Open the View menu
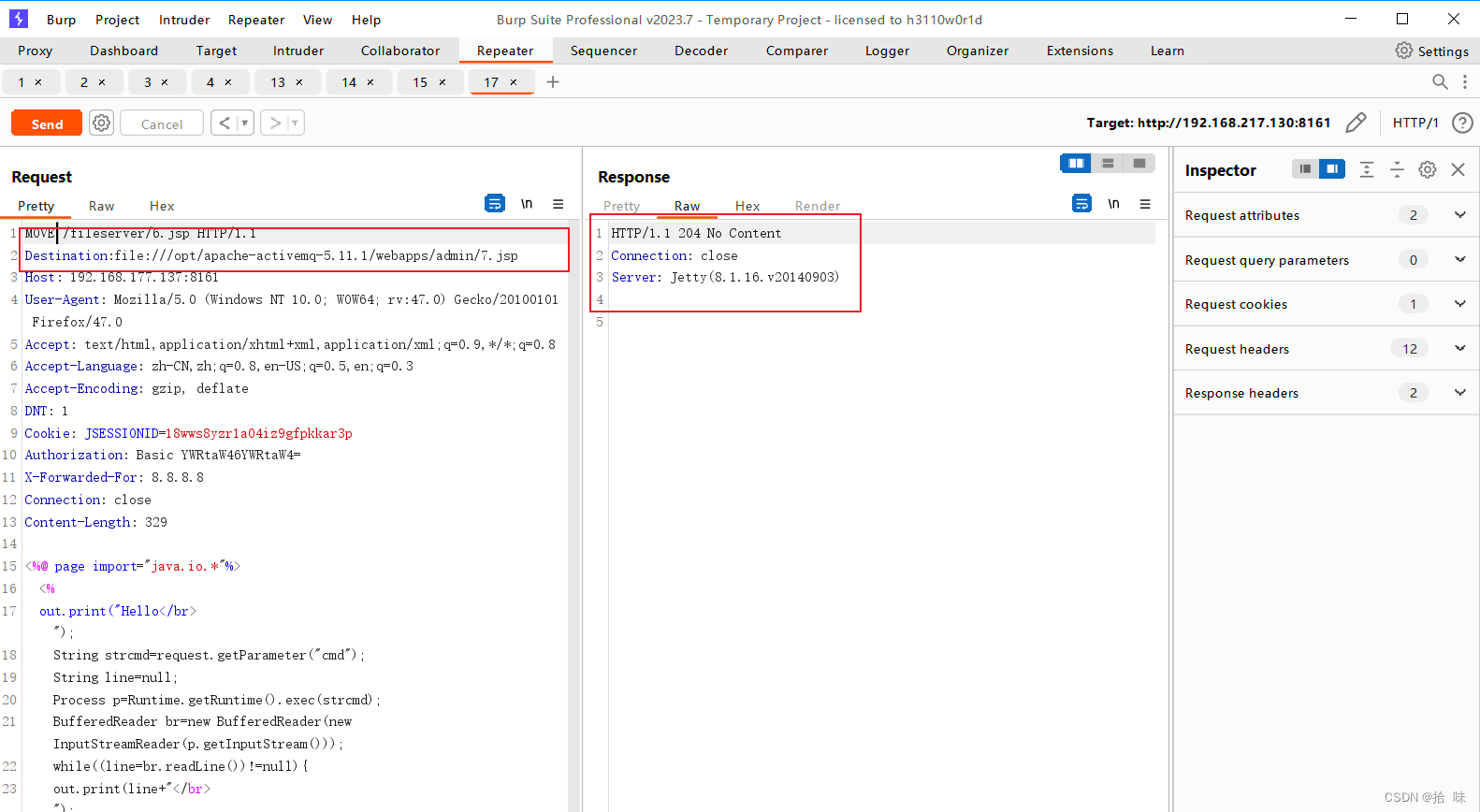 (x=317, y=20)
